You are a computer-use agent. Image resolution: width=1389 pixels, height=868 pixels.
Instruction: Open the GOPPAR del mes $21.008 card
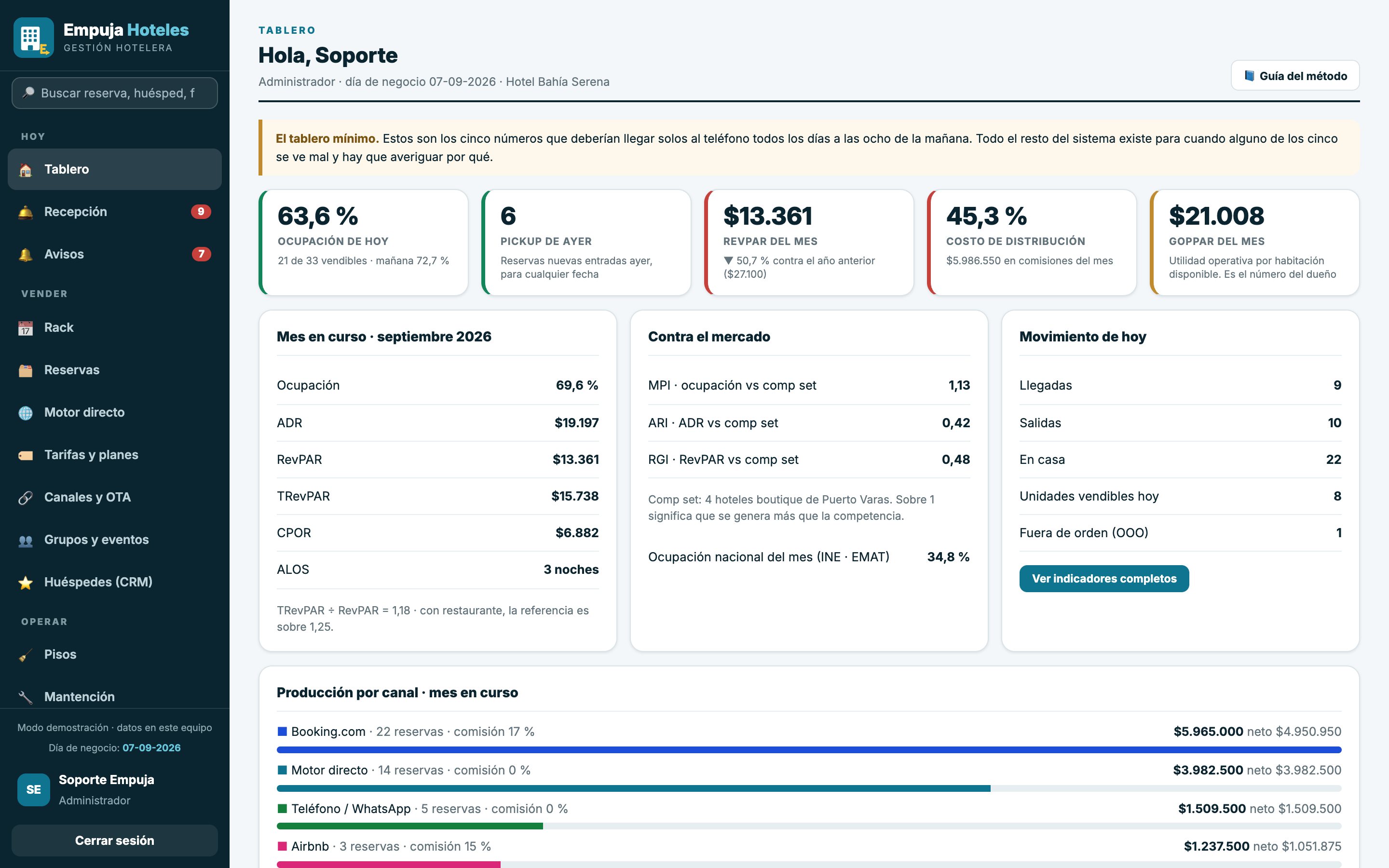point(1254,242)
